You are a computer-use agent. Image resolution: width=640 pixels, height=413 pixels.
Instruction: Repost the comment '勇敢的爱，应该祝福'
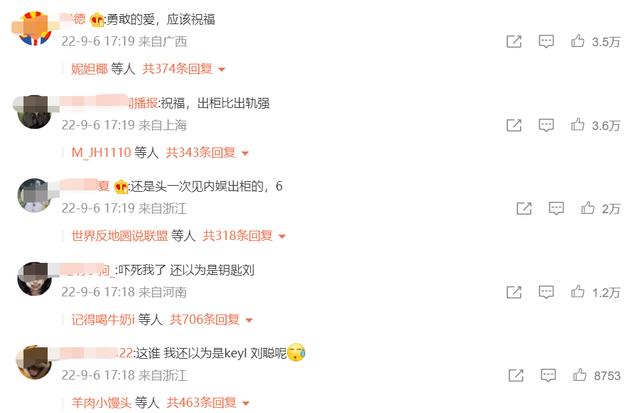point(514,41)
